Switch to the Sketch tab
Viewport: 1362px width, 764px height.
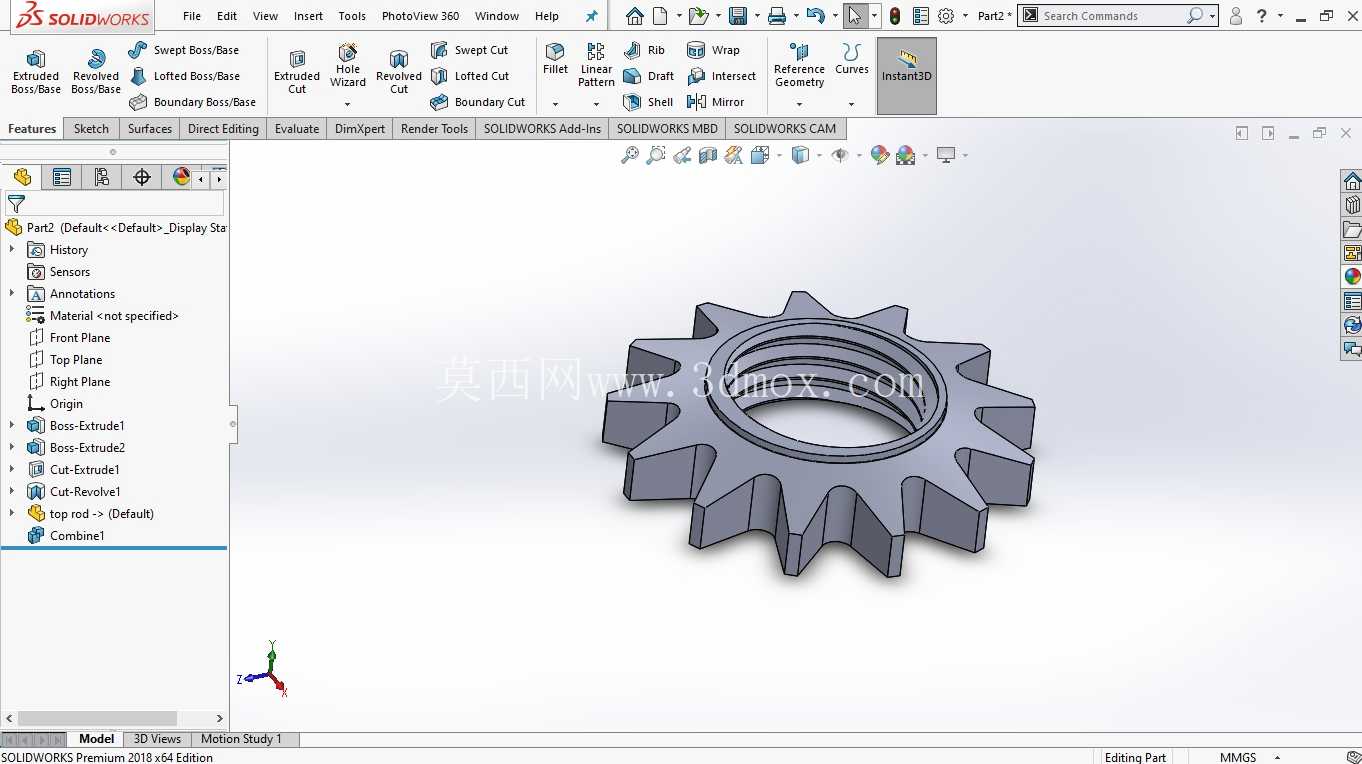click(x=91, y=128)
